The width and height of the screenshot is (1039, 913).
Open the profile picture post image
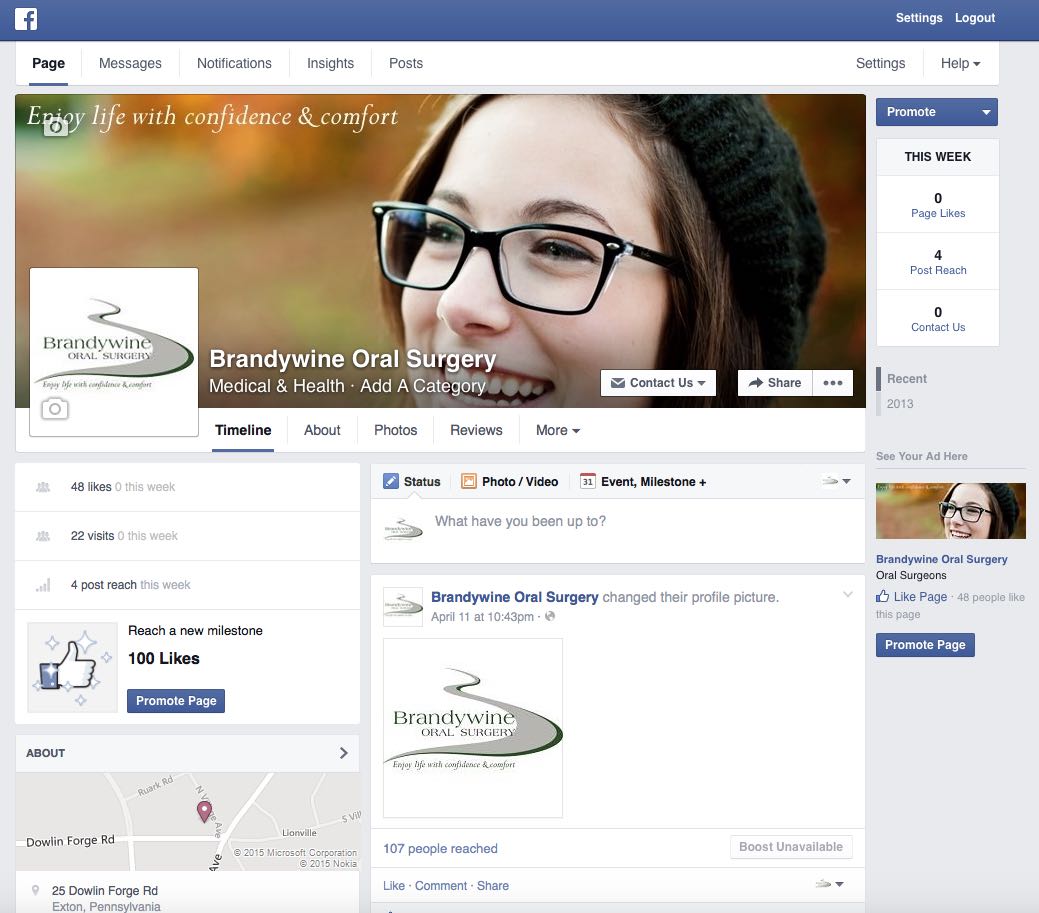tap(473, 728)
